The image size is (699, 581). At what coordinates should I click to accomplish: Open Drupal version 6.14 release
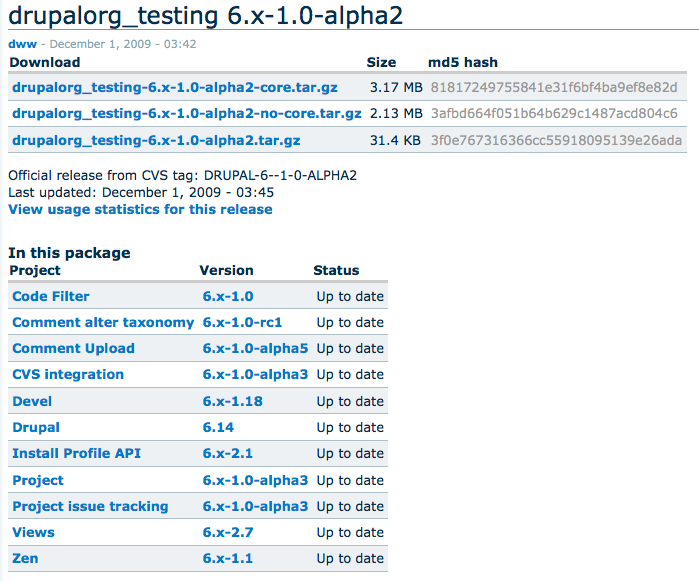click(x=218, y=427)
